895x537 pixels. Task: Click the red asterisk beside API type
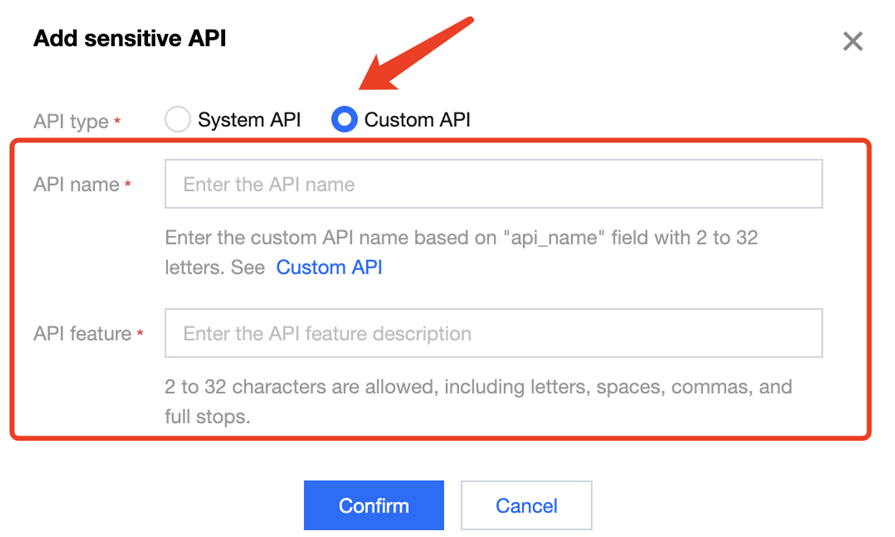point(118,122)
